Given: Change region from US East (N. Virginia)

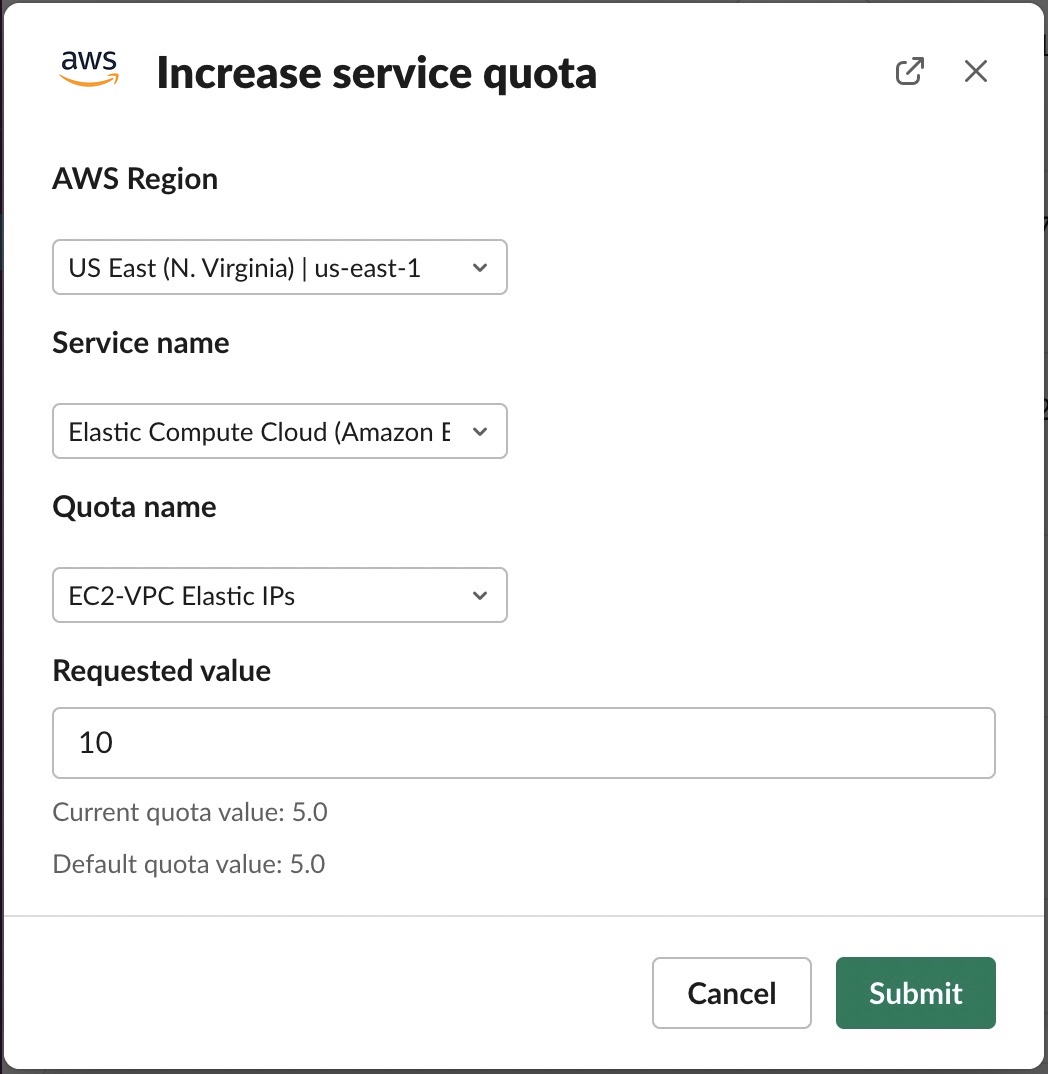Looking at the screenshot, I should [x=279, y=267].
